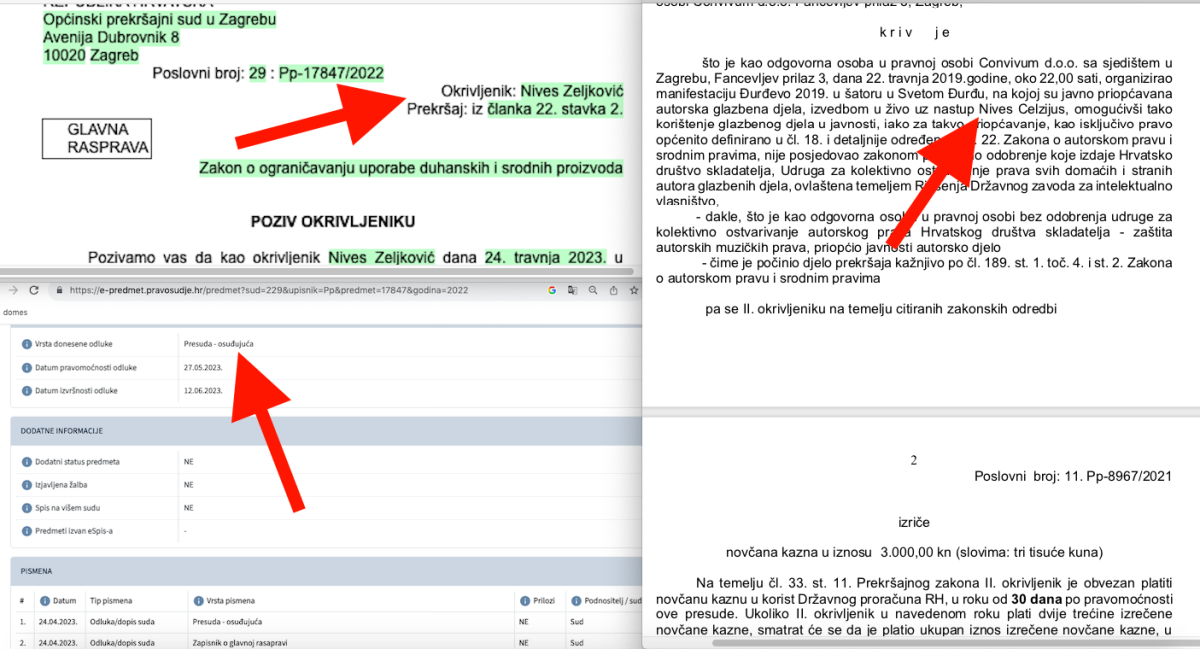The image size is (1200, 649).
Task: Click the browser reload button
Action: click(34, 290)
